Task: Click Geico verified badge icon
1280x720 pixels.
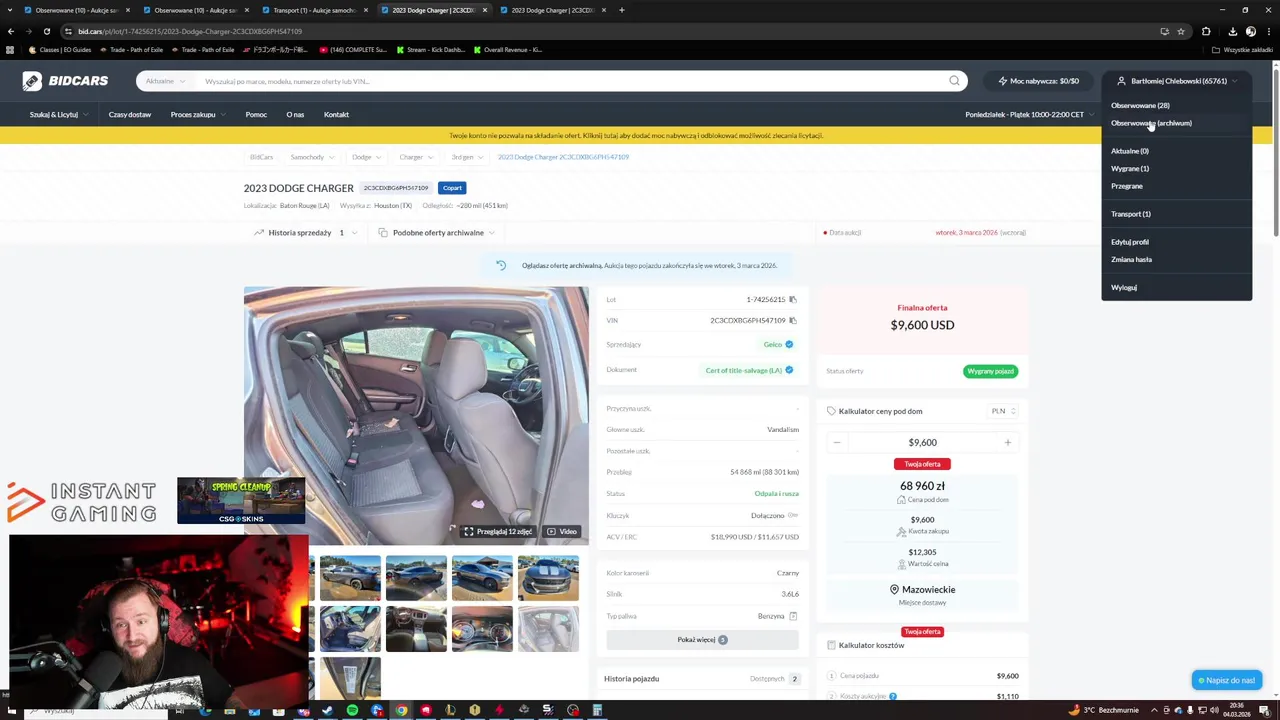Action: (789, 344)
